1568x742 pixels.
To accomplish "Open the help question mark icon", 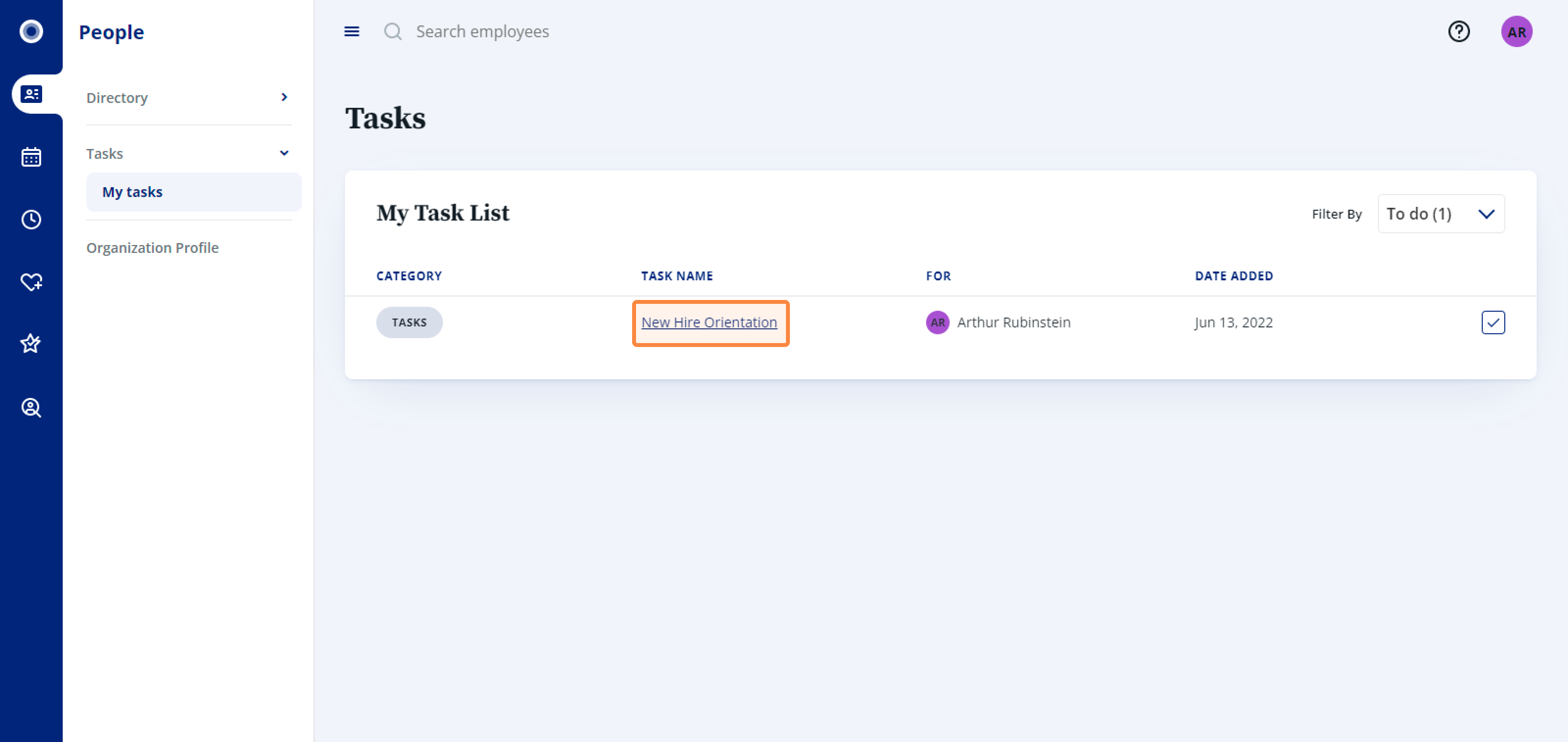I will [1458, 32].
